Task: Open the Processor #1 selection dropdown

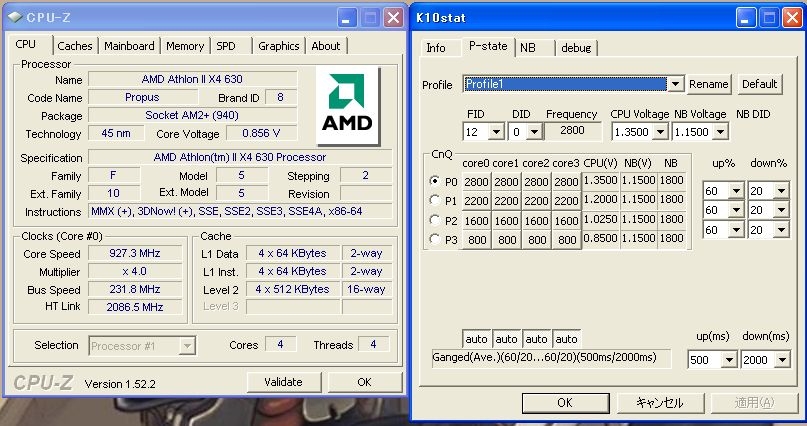Action: click(x=187, y=346)
